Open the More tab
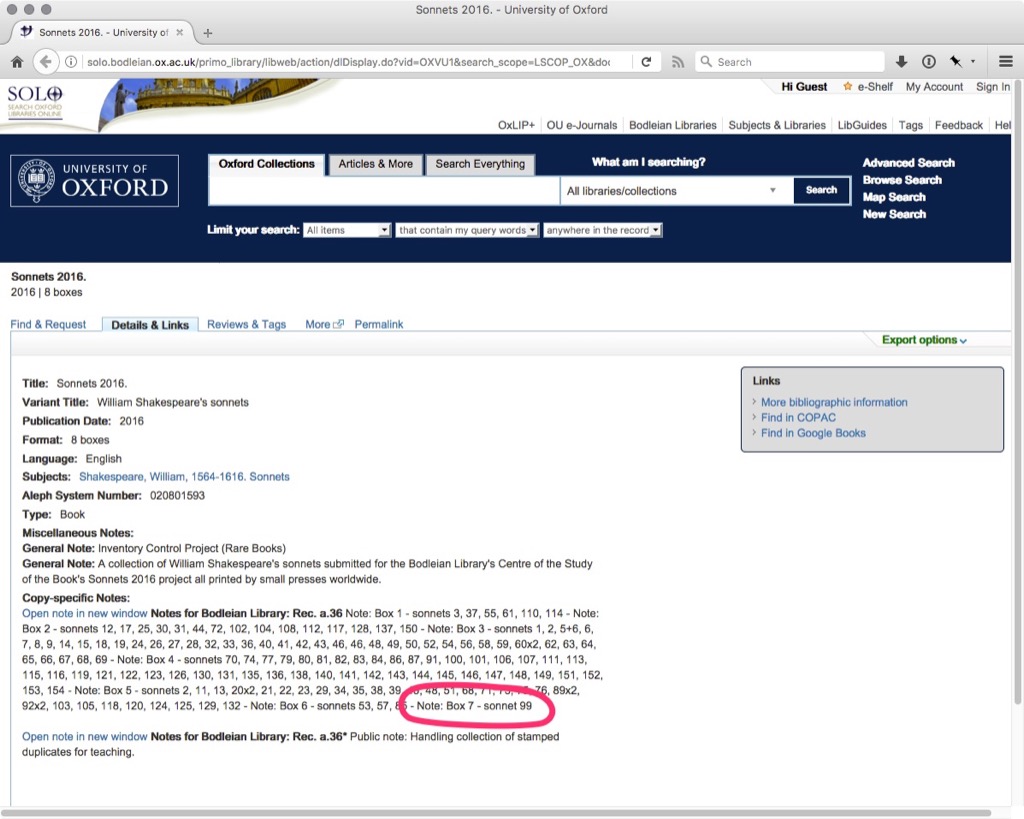This screenshot has height=819, width=1024. [317, 324]
